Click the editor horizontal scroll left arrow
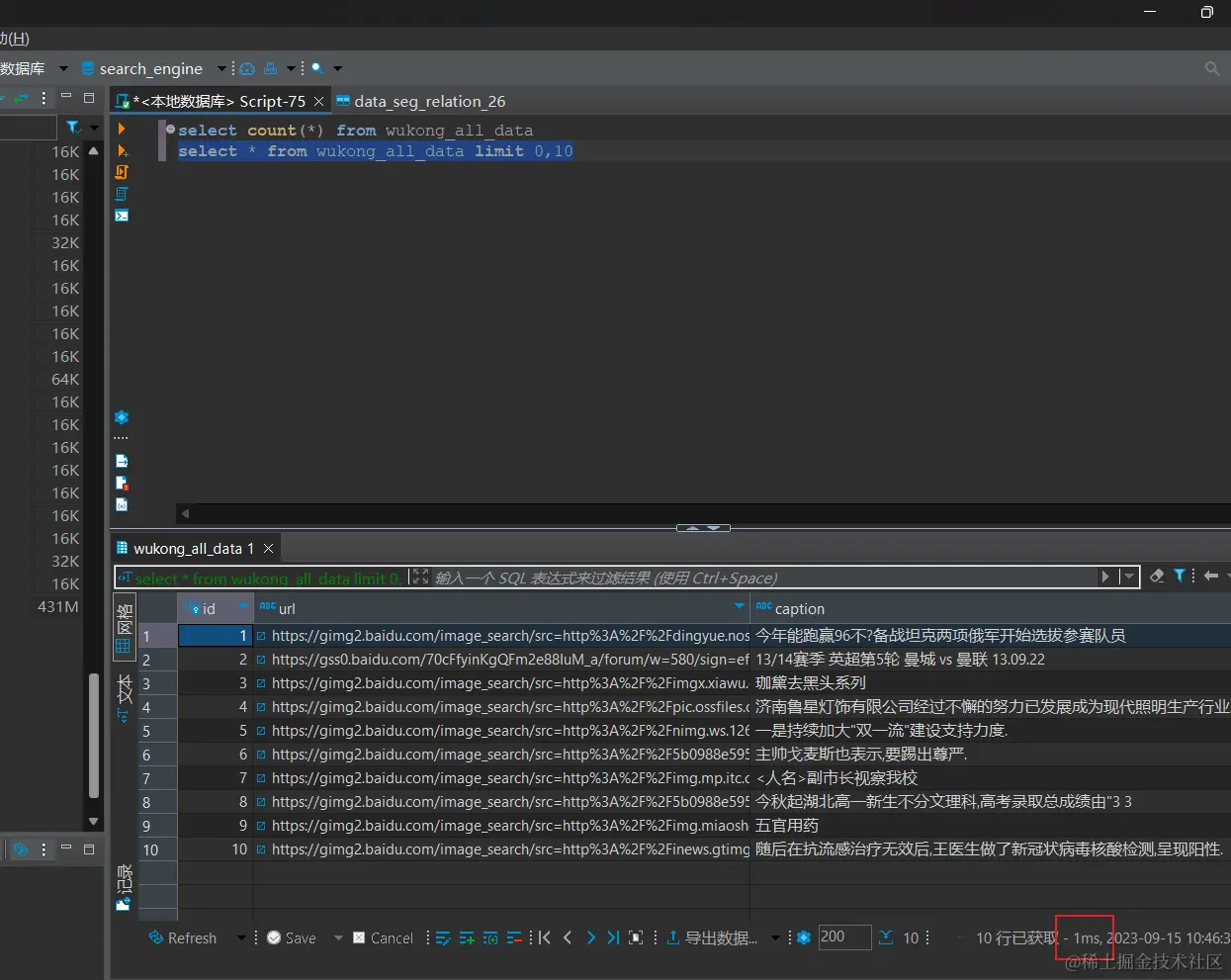Image resolution: width=1231 pixels, height=980 pixels. point(185,513)
